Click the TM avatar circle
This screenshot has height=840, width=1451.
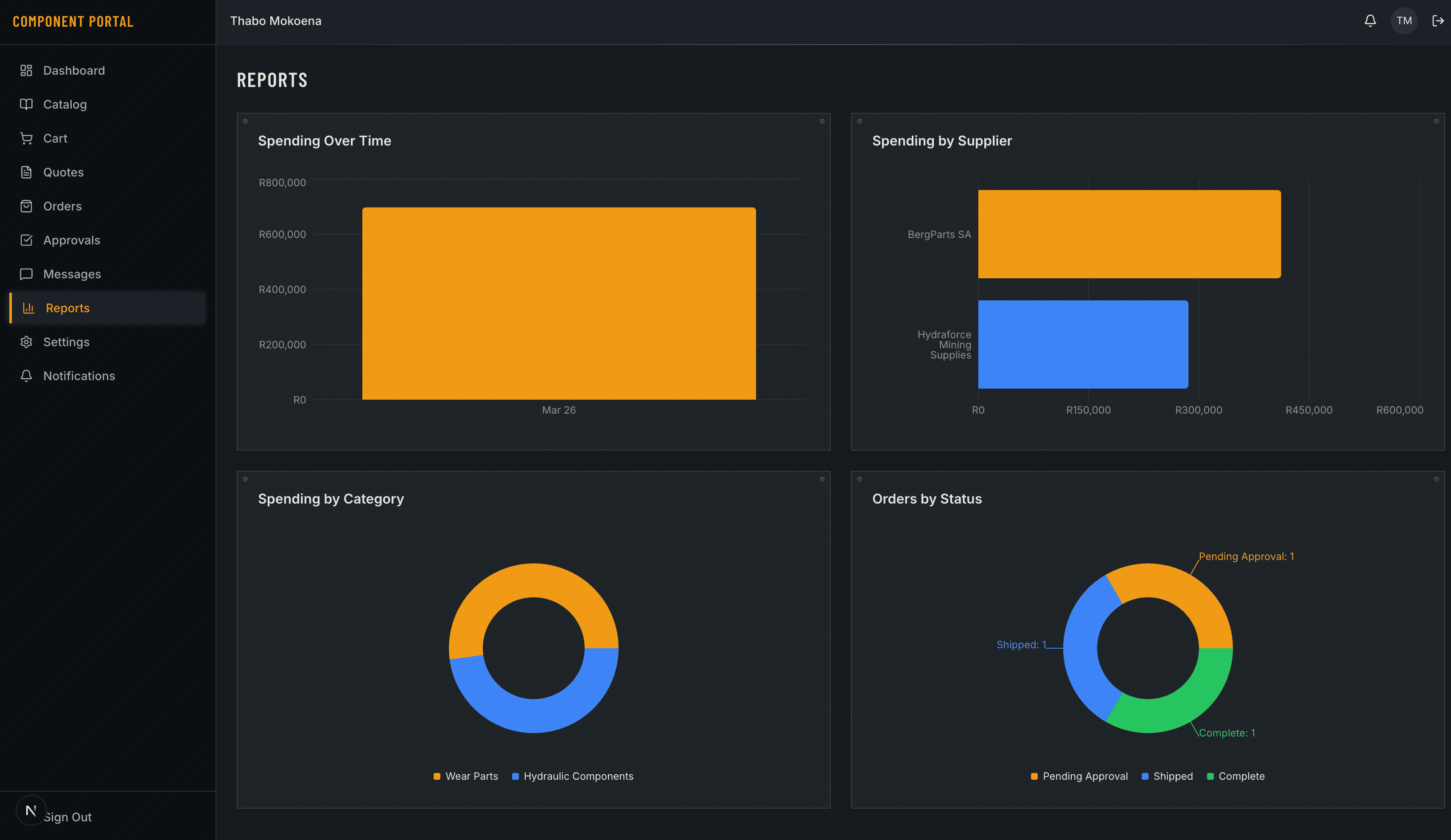pyautogui.click(x=1404, y=20)
